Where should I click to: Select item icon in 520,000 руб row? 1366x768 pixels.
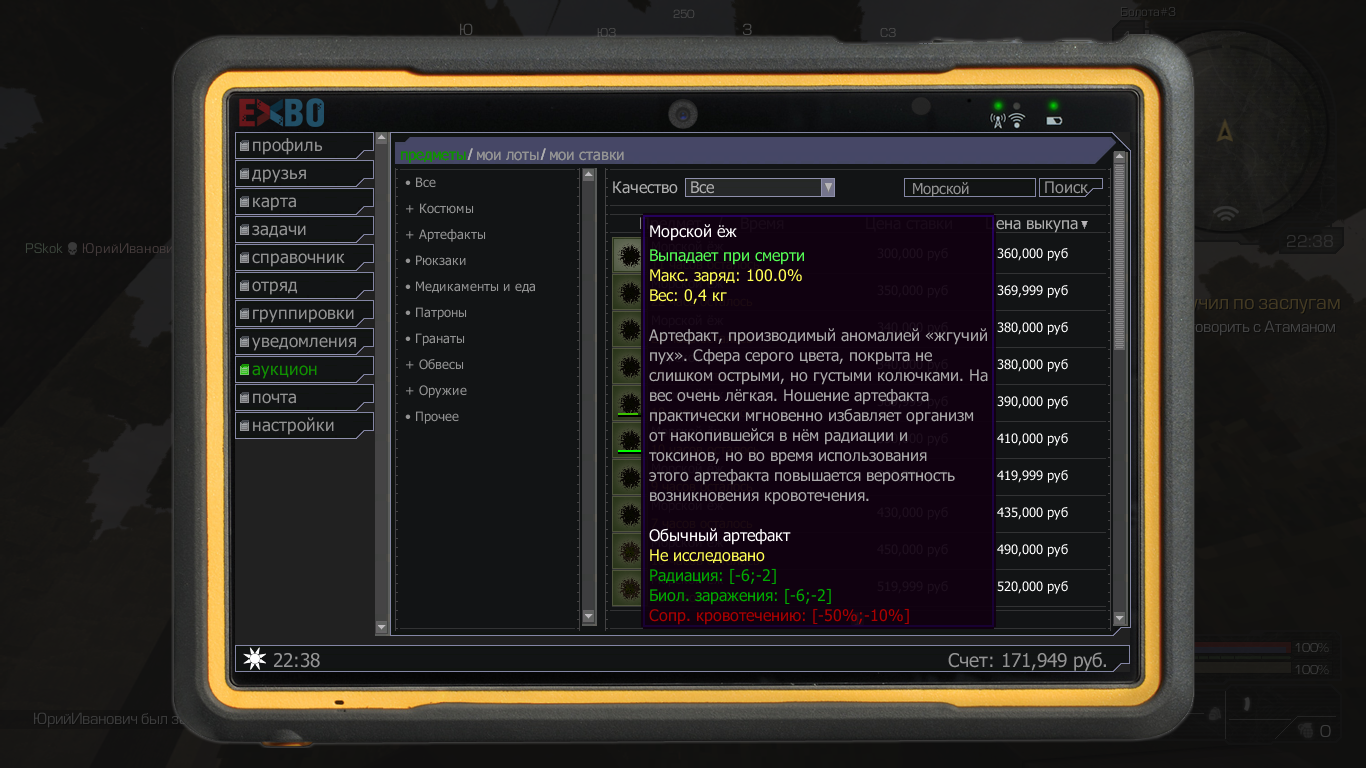pos(628,587)
